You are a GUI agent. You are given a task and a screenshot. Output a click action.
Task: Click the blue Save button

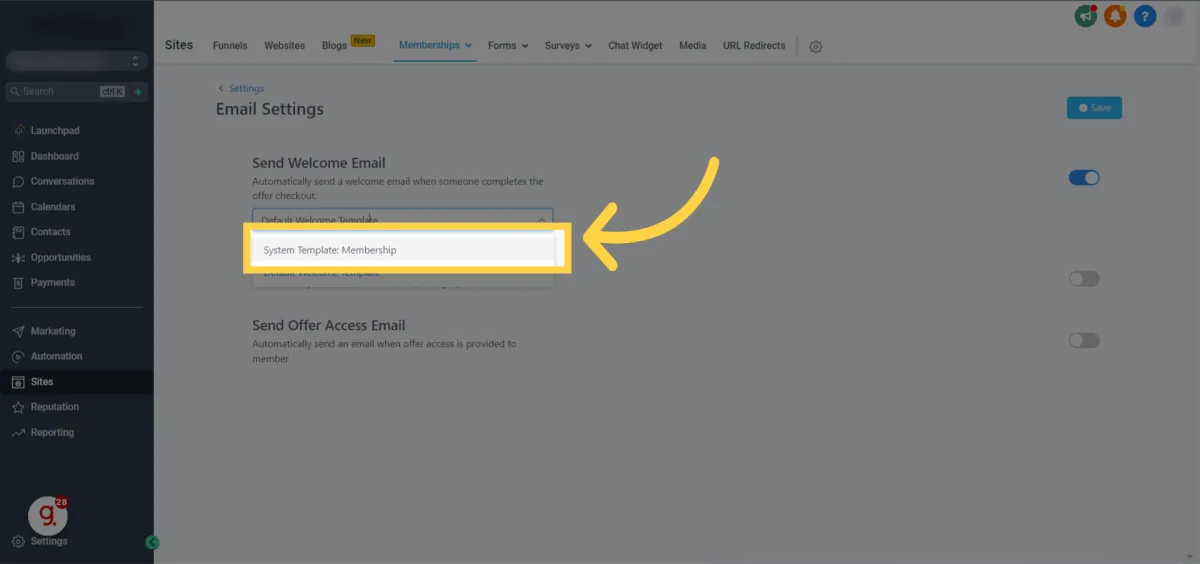pyautogui.click(x=1094, y=108)
